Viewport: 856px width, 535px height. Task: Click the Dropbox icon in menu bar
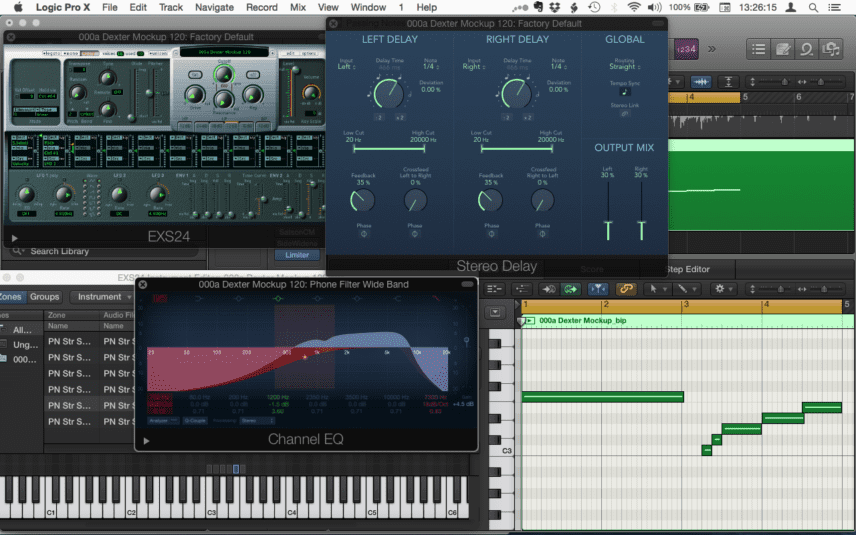pyautogui.click(x=555, y=7)
